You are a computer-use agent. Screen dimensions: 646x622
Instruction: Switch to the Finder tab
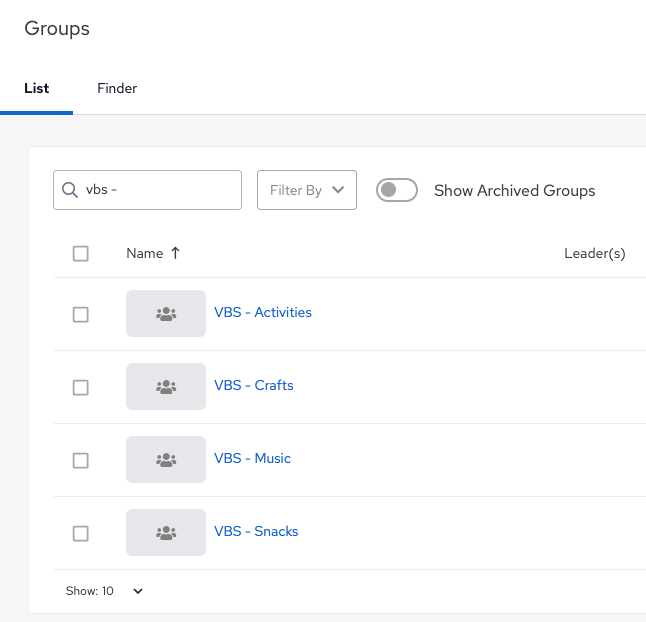(117, 88)
